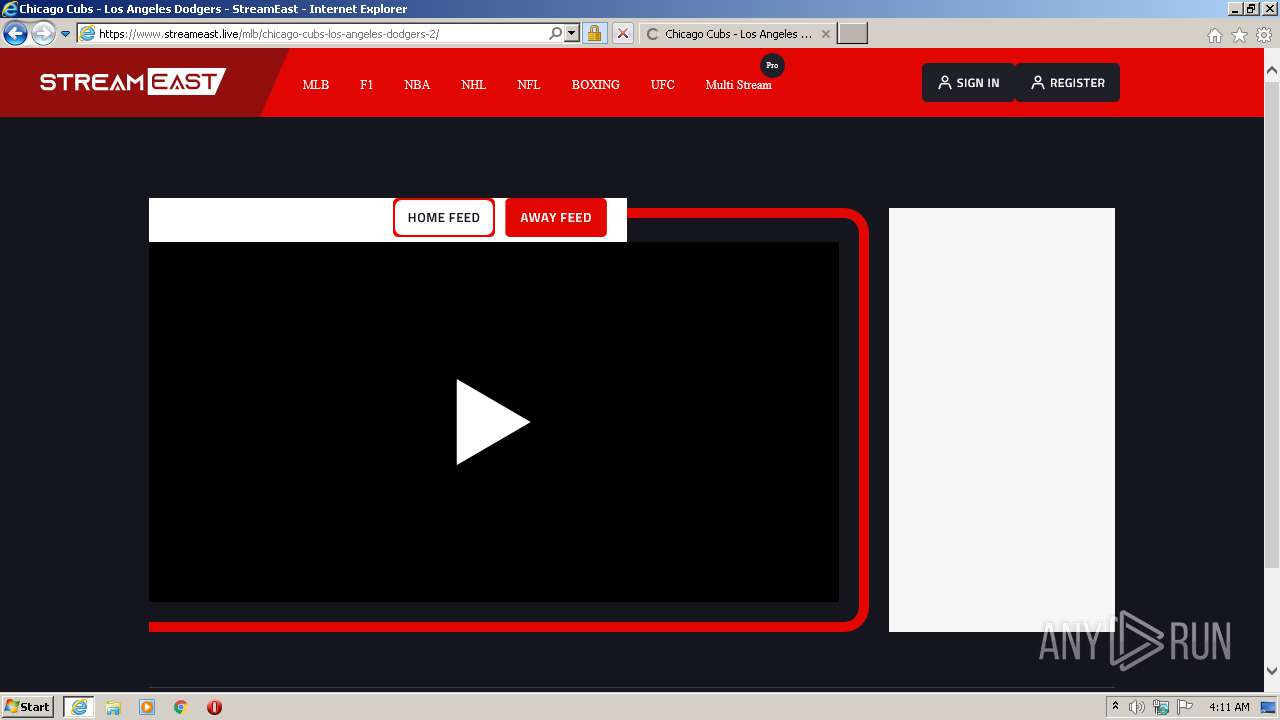Open a new browser tab

pos(852,34)
